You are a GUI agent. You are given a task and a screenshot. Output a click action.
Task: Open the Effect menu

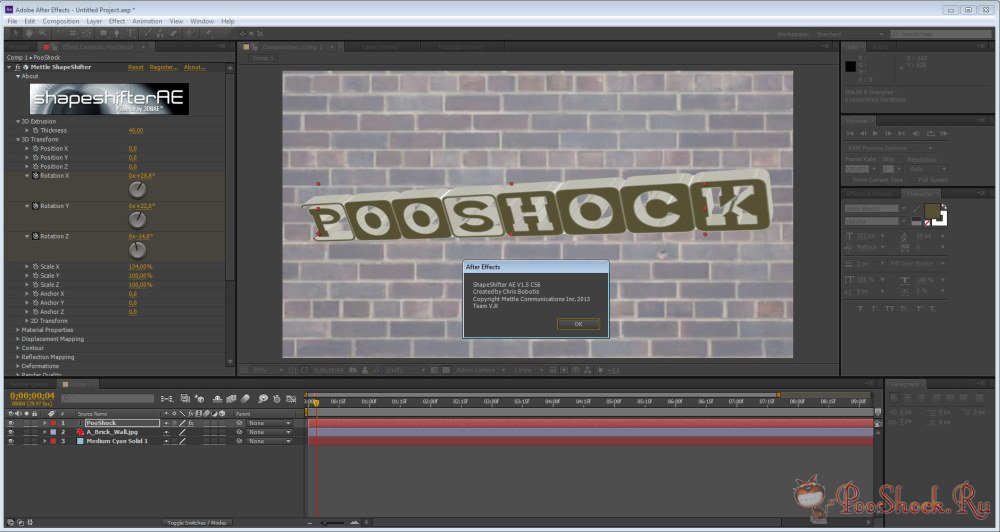[x=117, y=21]
